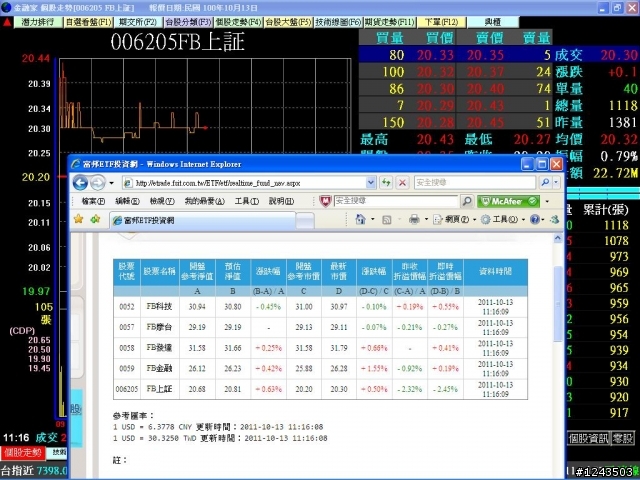Click the FB科技 row name cell

(x=159, y=307)
